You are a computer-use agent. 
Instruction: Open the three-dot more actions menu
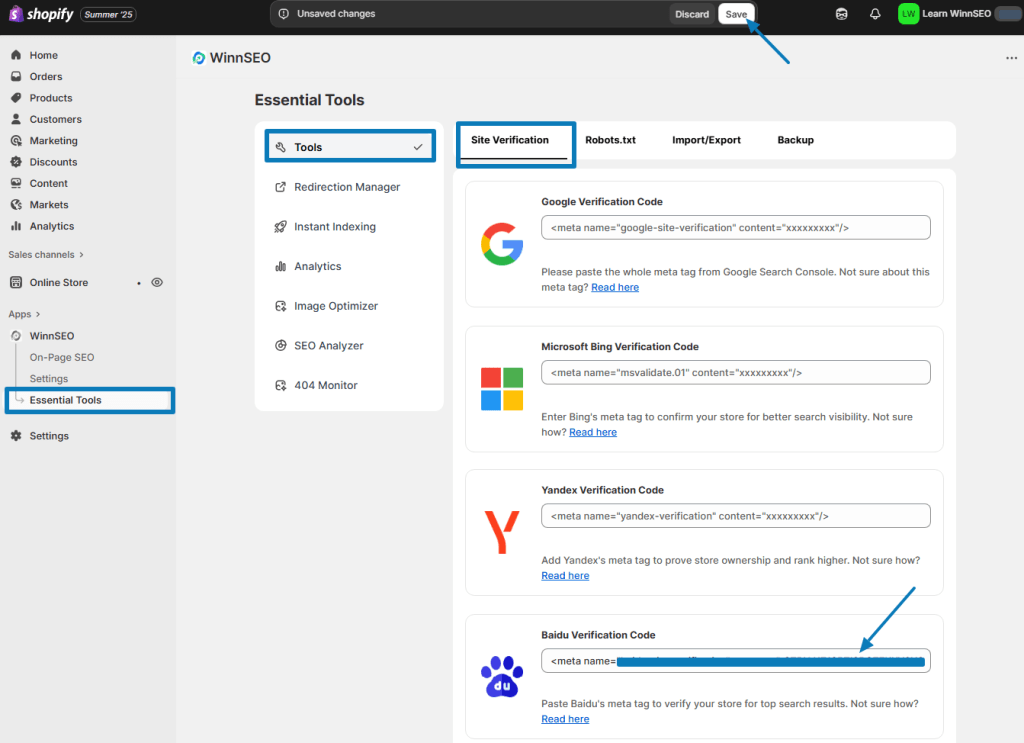click(1012, 58)
